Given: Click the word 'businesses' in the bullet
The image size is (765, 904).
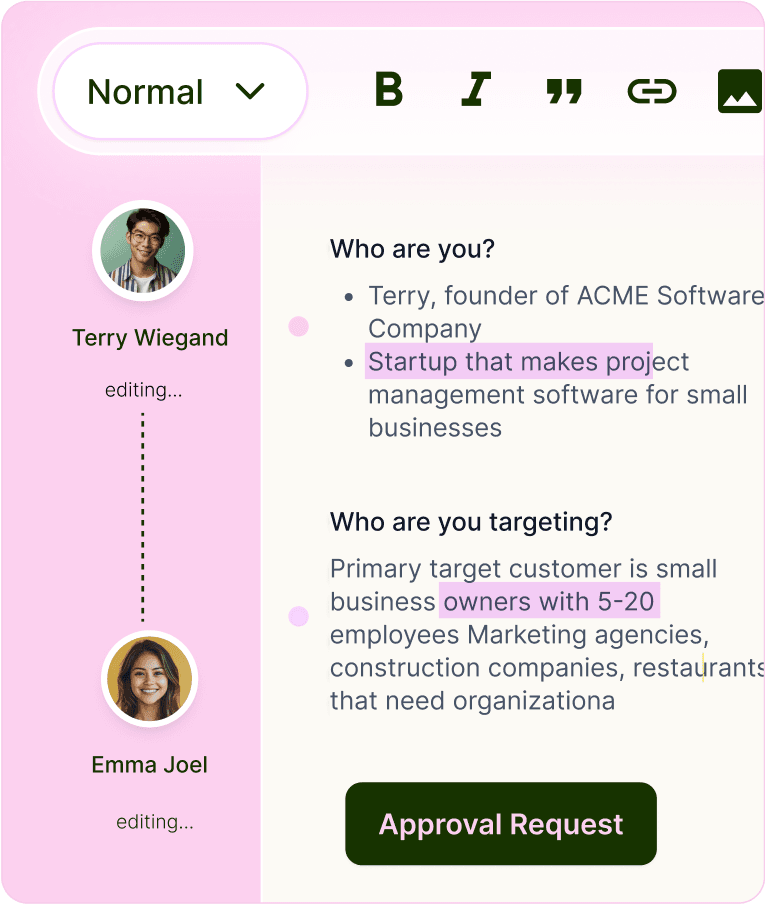Looking at the screenshot, I should 435,428.
